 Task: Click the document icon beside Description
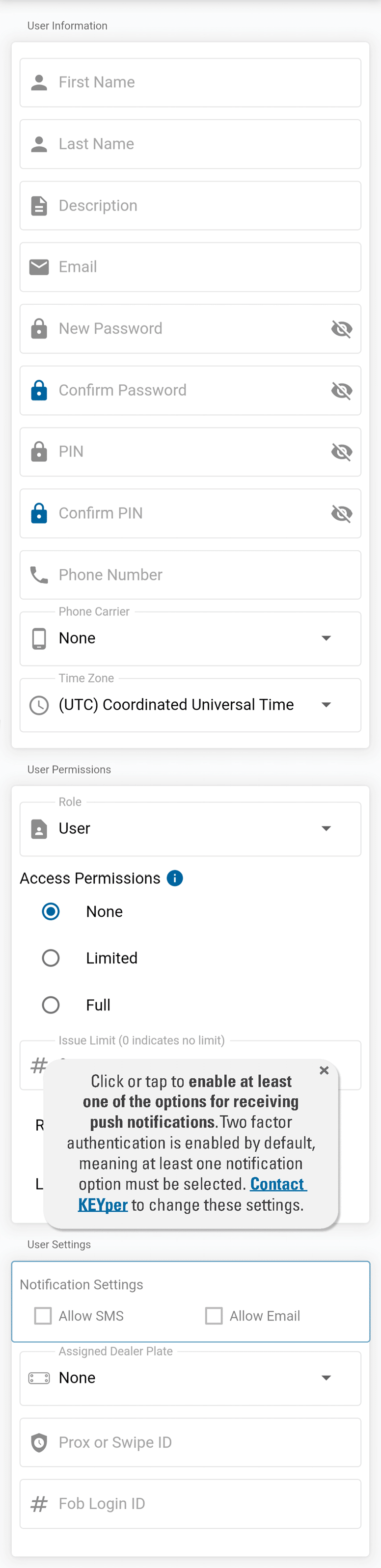tap(39, 206)
